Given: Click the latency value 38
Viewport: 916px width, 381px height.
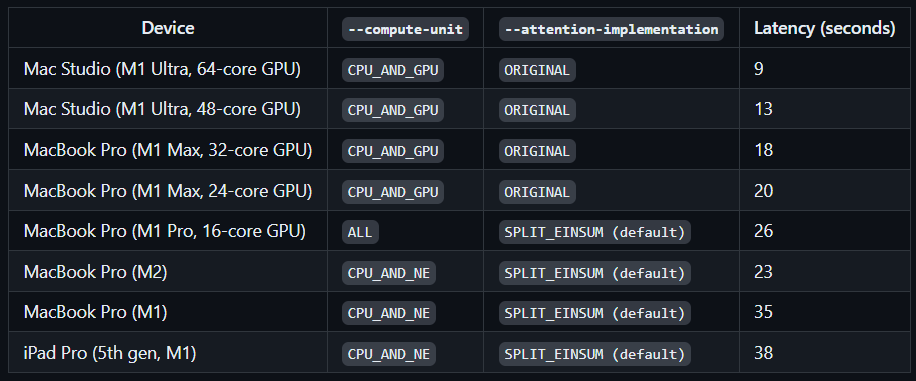Looking at the screenshot, I should pyautogui.click(x=764, y=353).
